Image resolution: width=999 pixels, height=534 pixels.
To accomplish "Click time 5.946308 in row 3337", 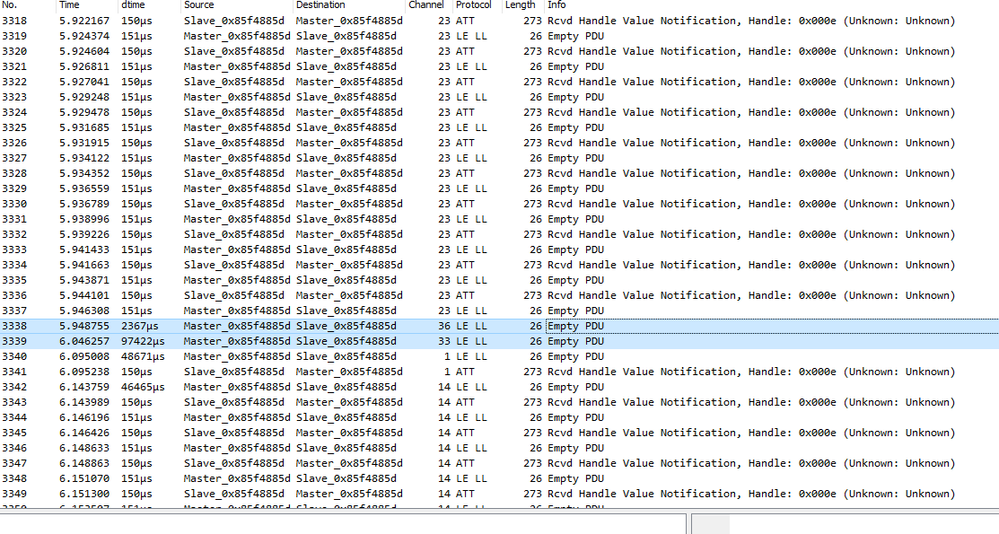I will click(84, 312).
